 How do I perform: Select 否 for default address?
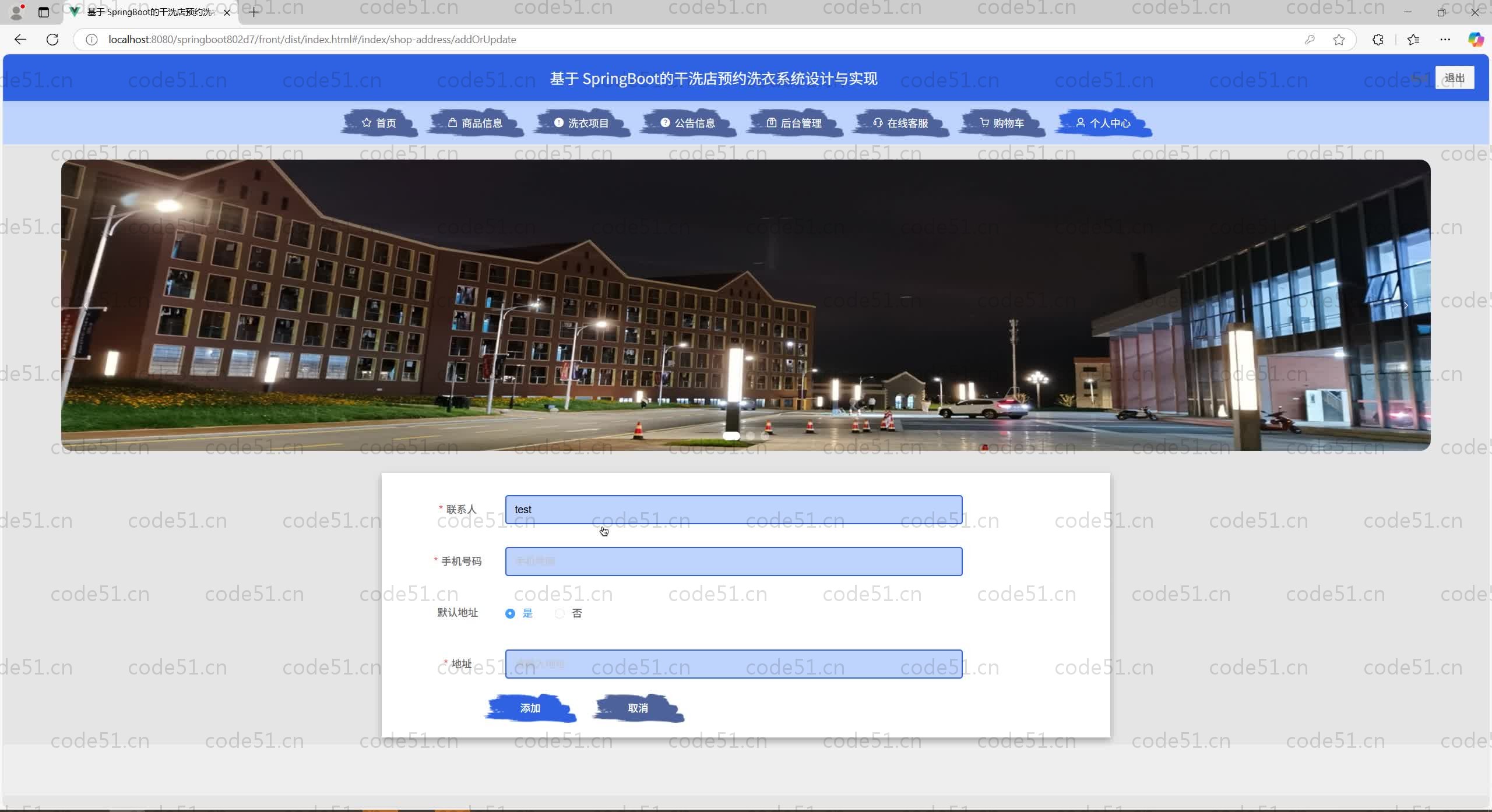560,613
